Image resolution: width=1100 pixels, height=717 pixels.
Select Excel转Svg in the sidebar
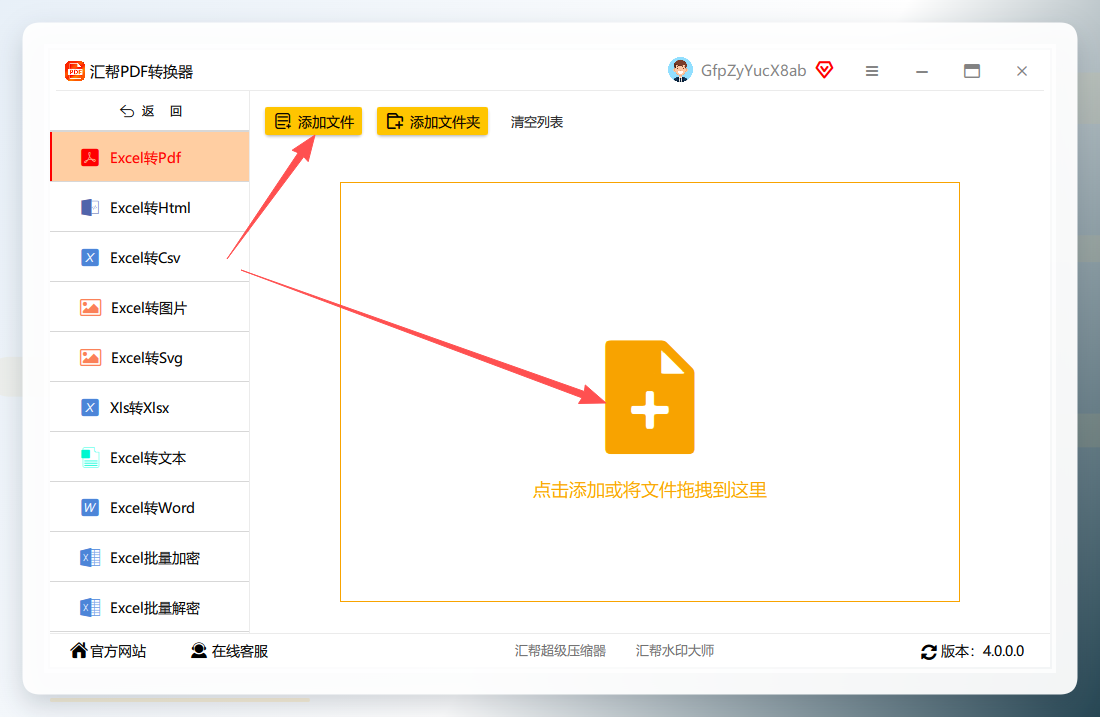click(149, 357)
